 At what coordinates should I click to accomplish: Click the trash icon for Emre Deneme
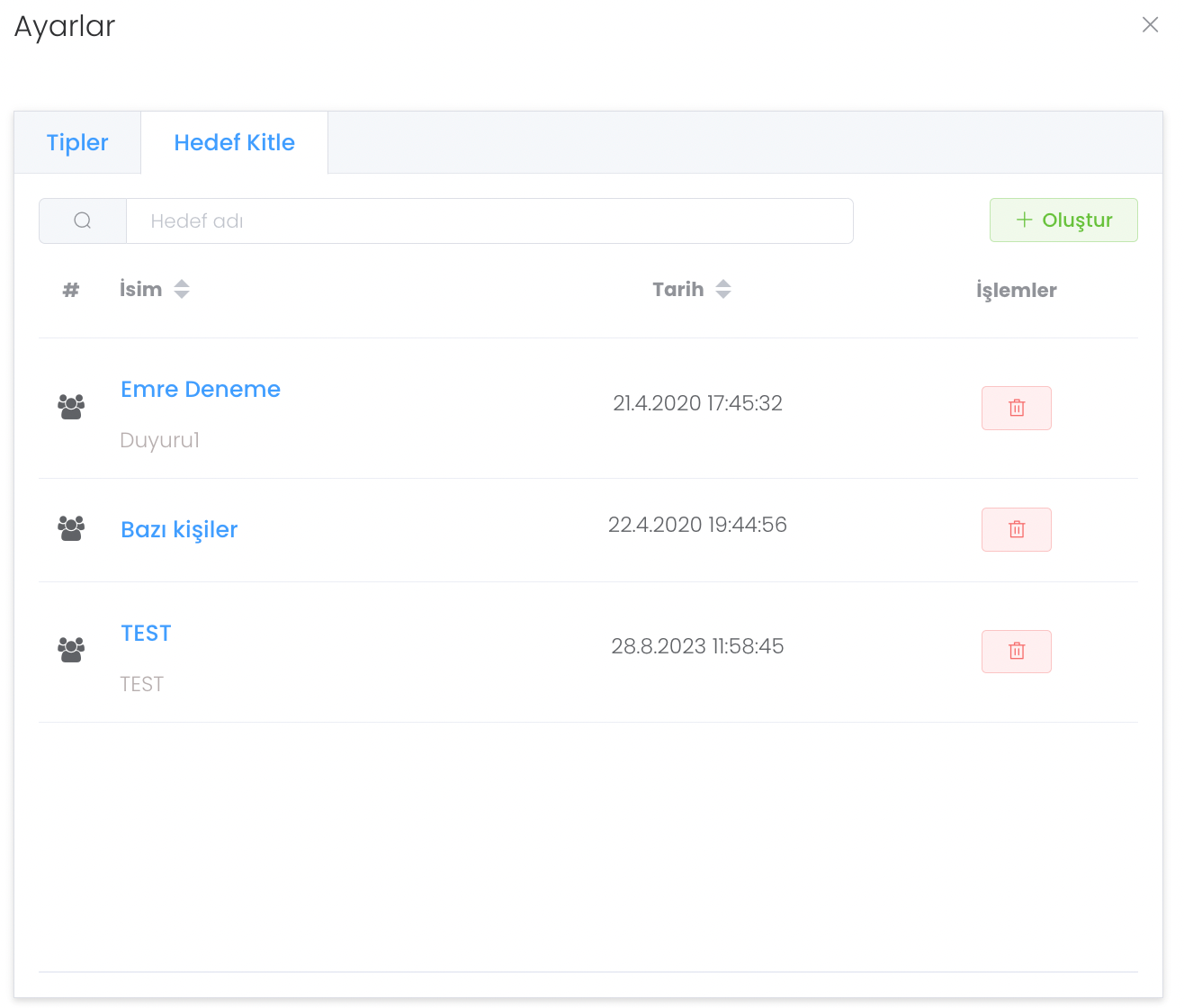[x=1016, y=408]
